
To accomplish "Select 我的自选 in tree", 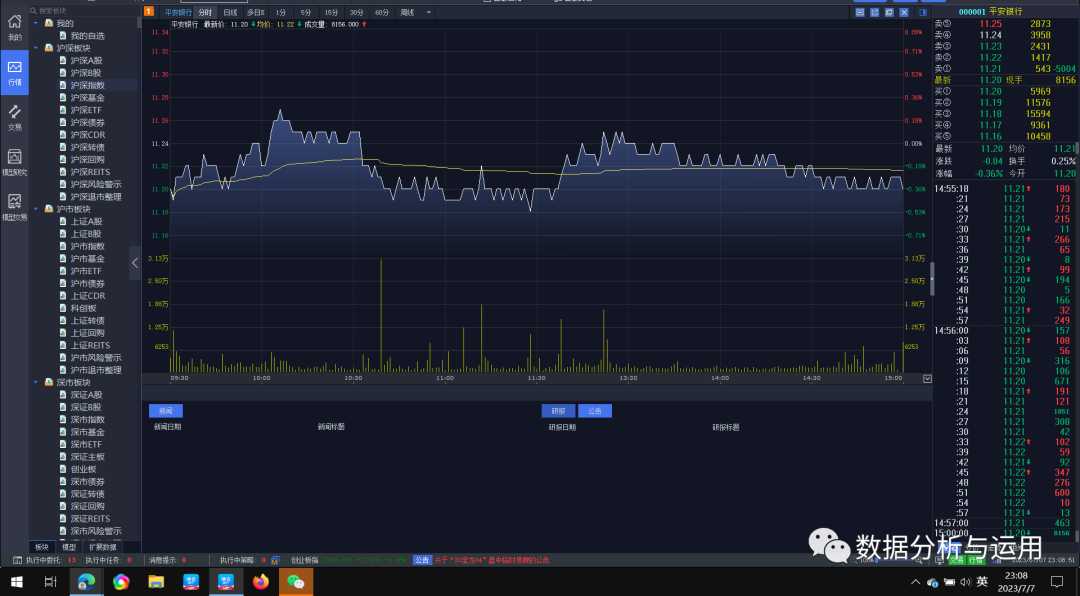I will click(87, 35).
